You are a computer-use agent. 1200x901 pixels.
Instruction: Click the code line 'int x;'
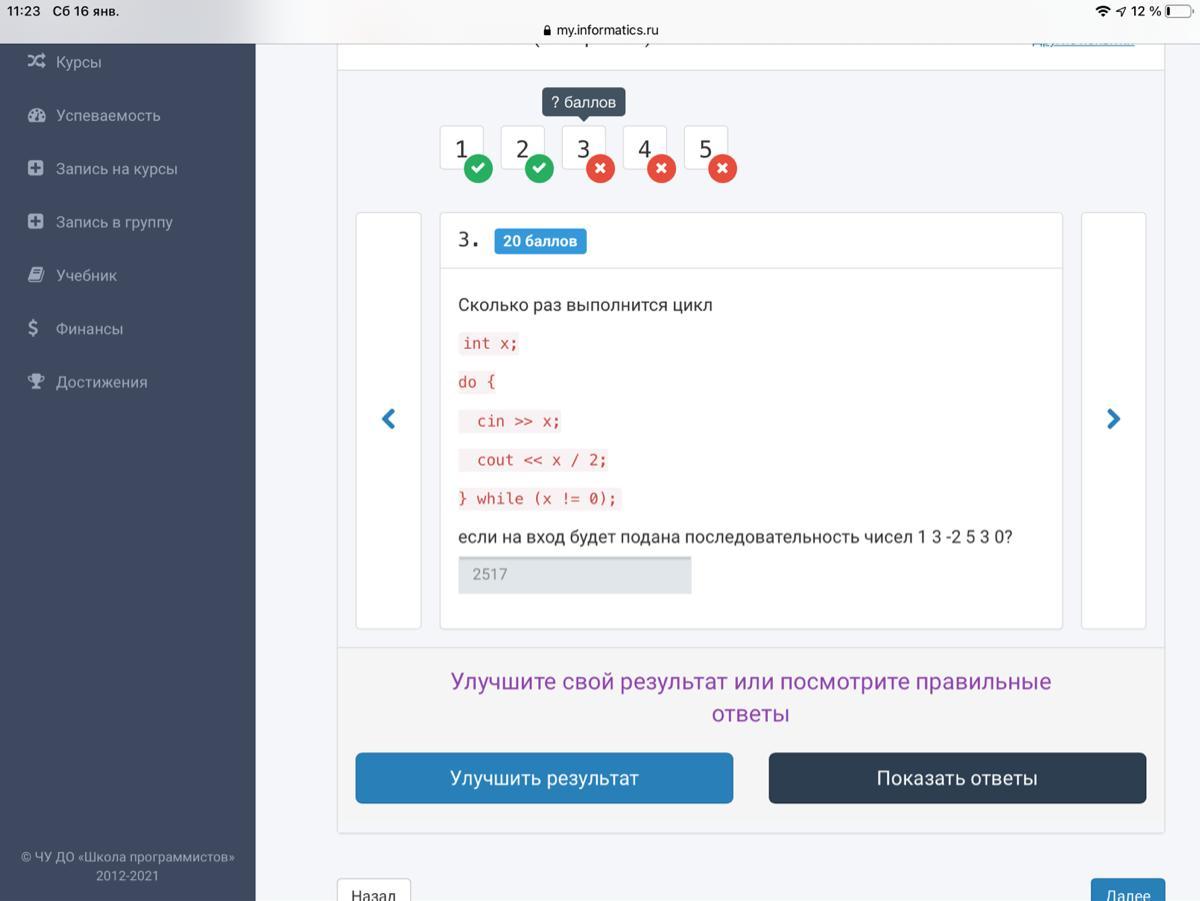490,343
